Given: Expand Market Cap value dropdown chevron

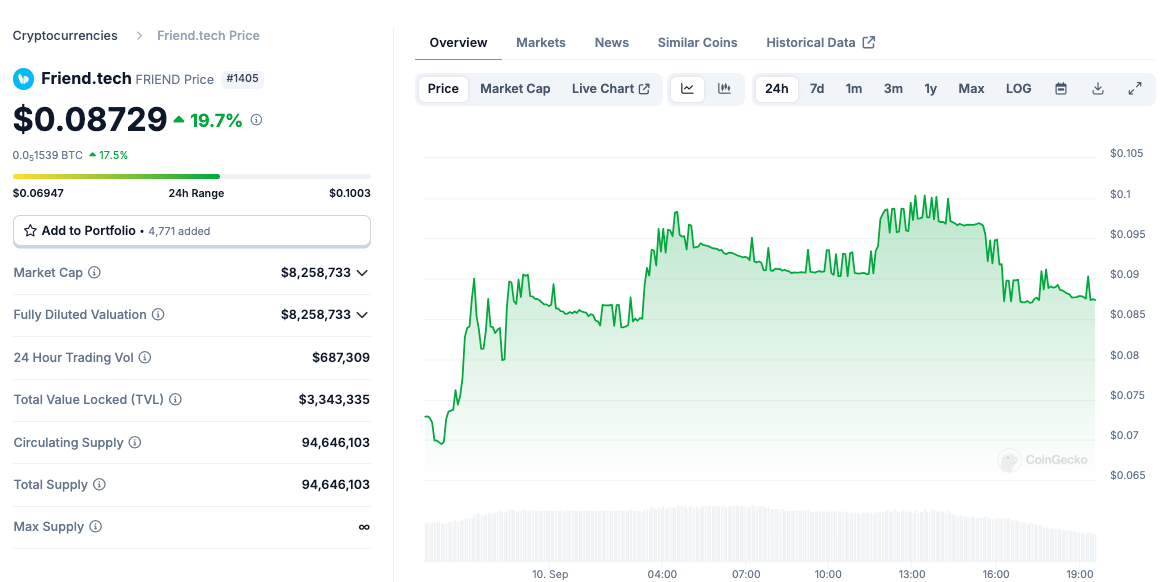Looking at the screenshot, I should click(x=362, y=273).
